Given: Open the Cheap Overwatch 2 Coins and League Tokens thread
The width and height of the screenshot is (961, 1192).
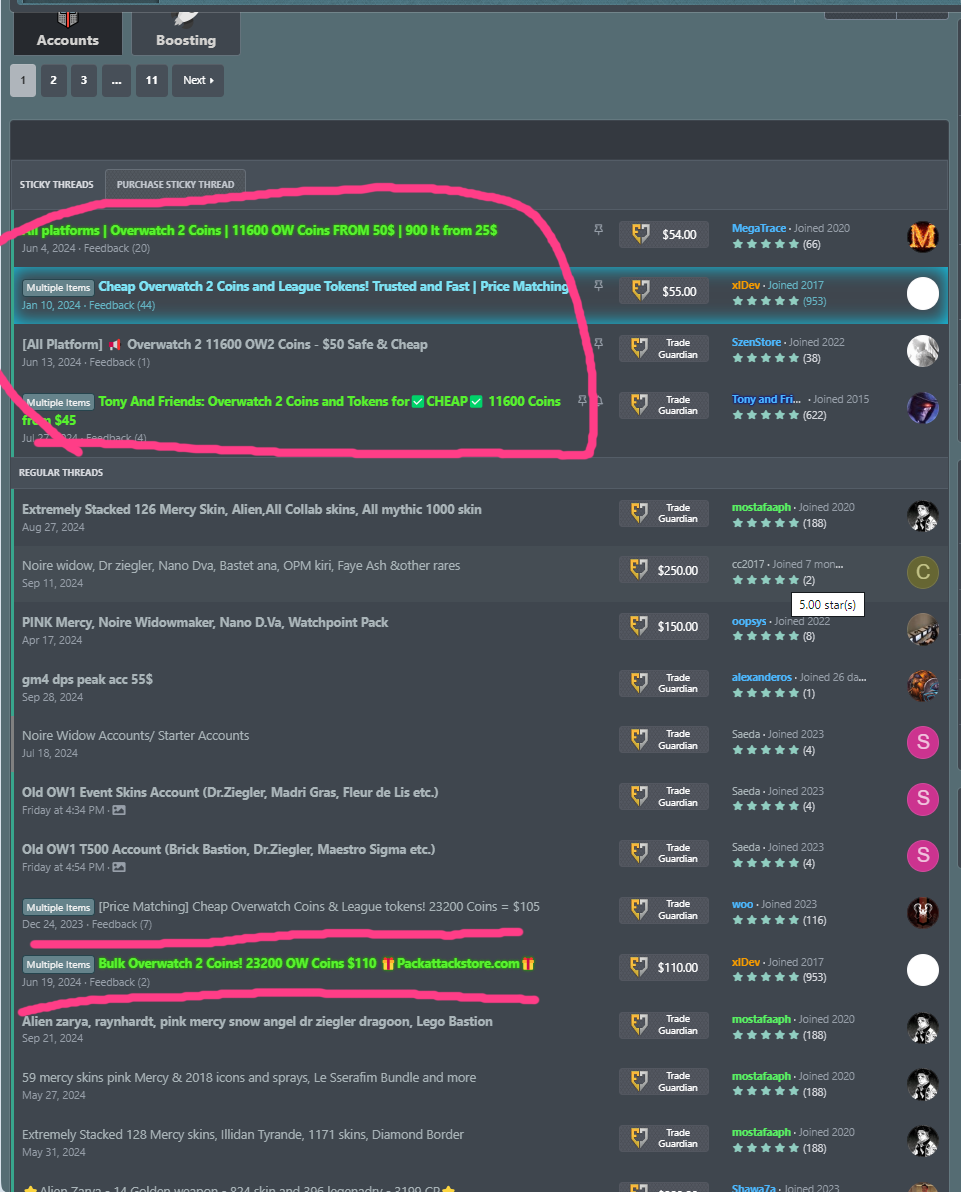Looking at the screenshot, I should click(x=333, y=287).
